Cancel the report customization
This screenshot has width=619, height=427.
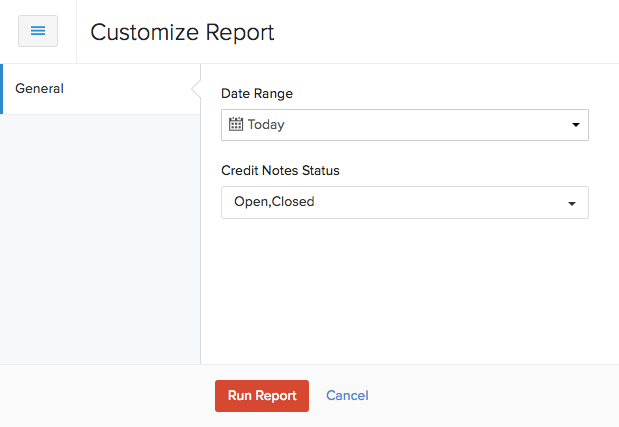coord(347,396)
